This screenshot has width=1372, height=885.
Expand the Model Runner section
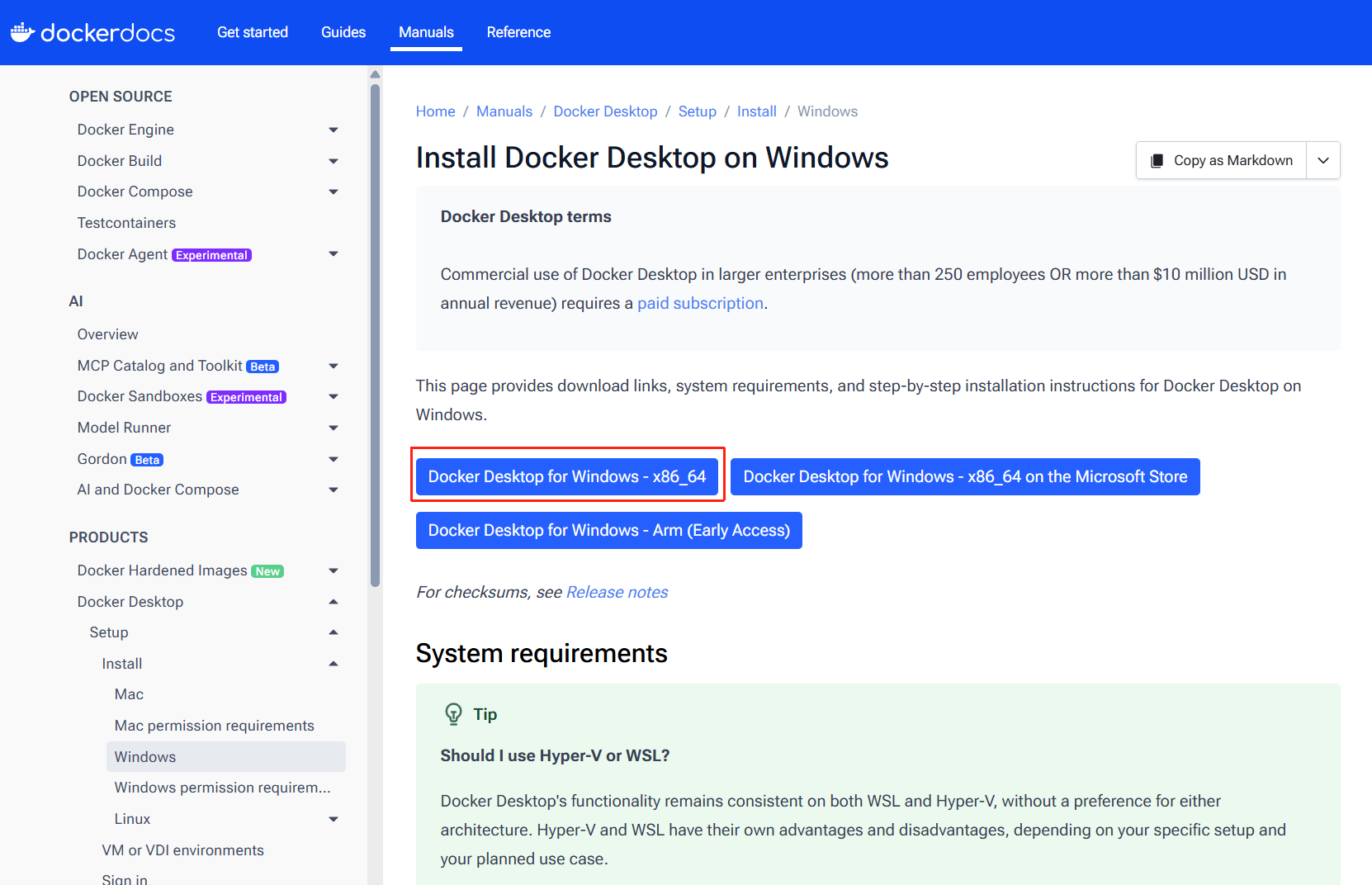coord(334,428)
